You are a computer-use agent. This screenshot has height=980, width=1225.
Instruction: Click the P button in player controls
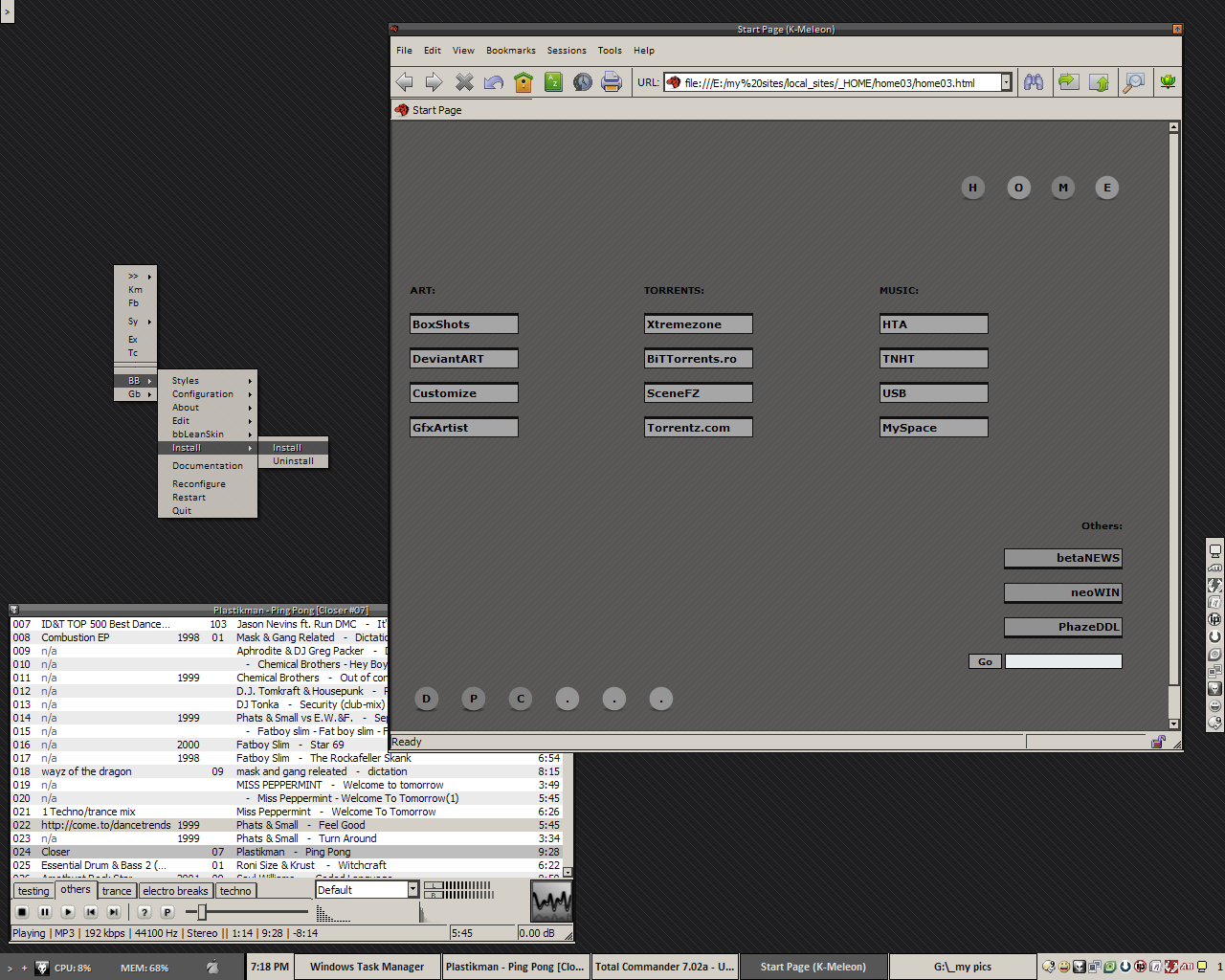pos(167,912)
